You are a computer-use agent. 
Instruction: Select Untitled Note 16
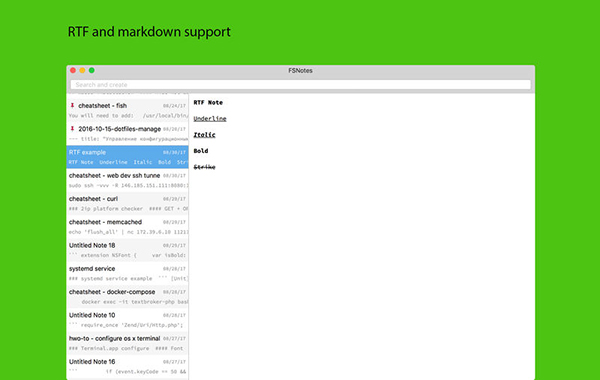(127, 366)
